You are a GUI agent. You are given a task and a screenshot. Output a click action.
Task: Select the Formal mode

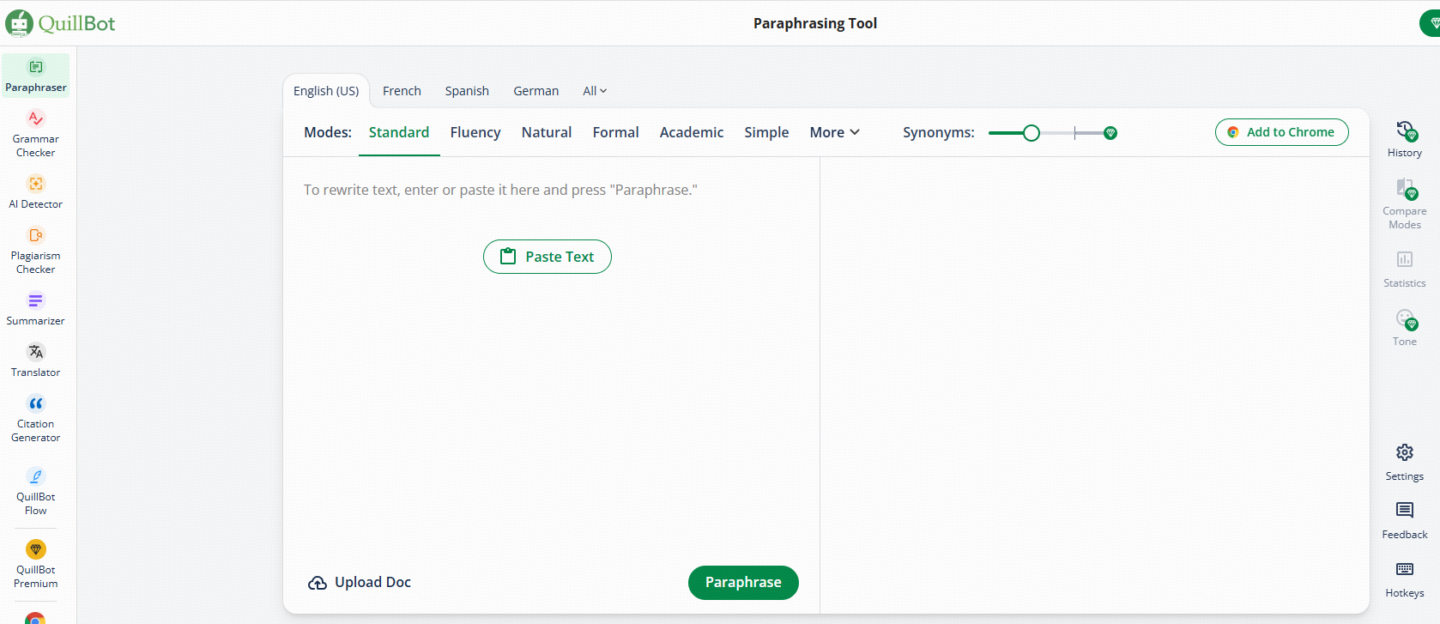(x=615, y=132)
